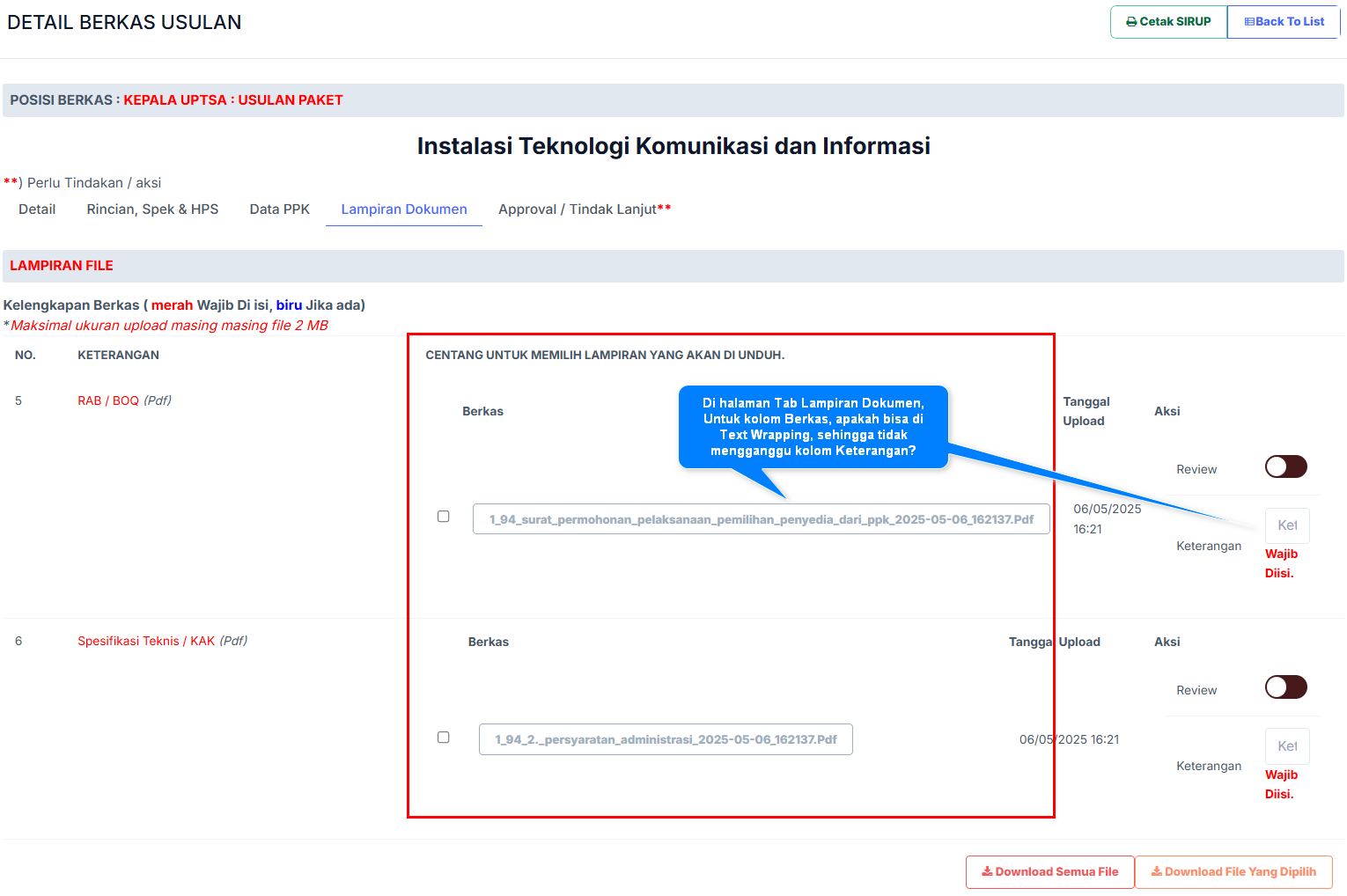1347x896 pixels.
Task: Open the Detail tab
Action: tap(37, 209)
